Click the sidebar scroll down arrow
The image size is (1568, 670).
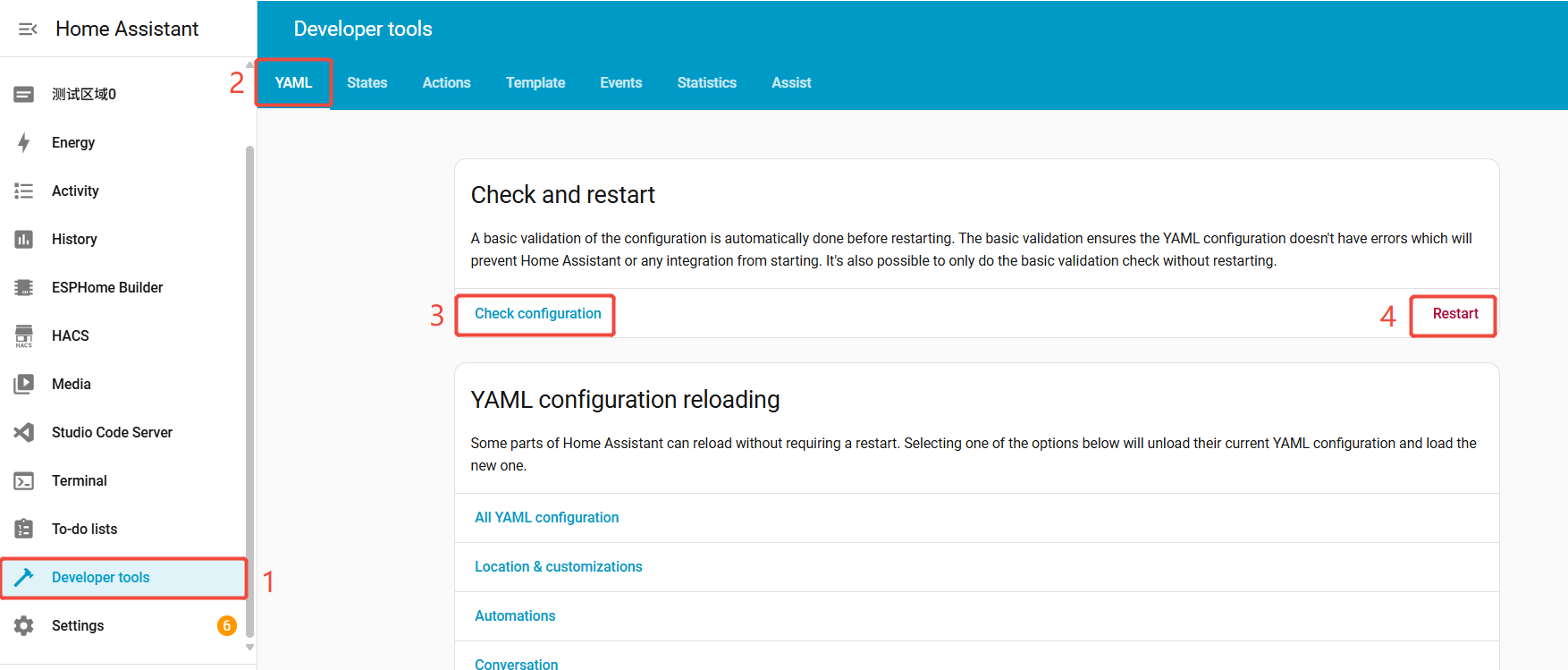tap(250, 647)
